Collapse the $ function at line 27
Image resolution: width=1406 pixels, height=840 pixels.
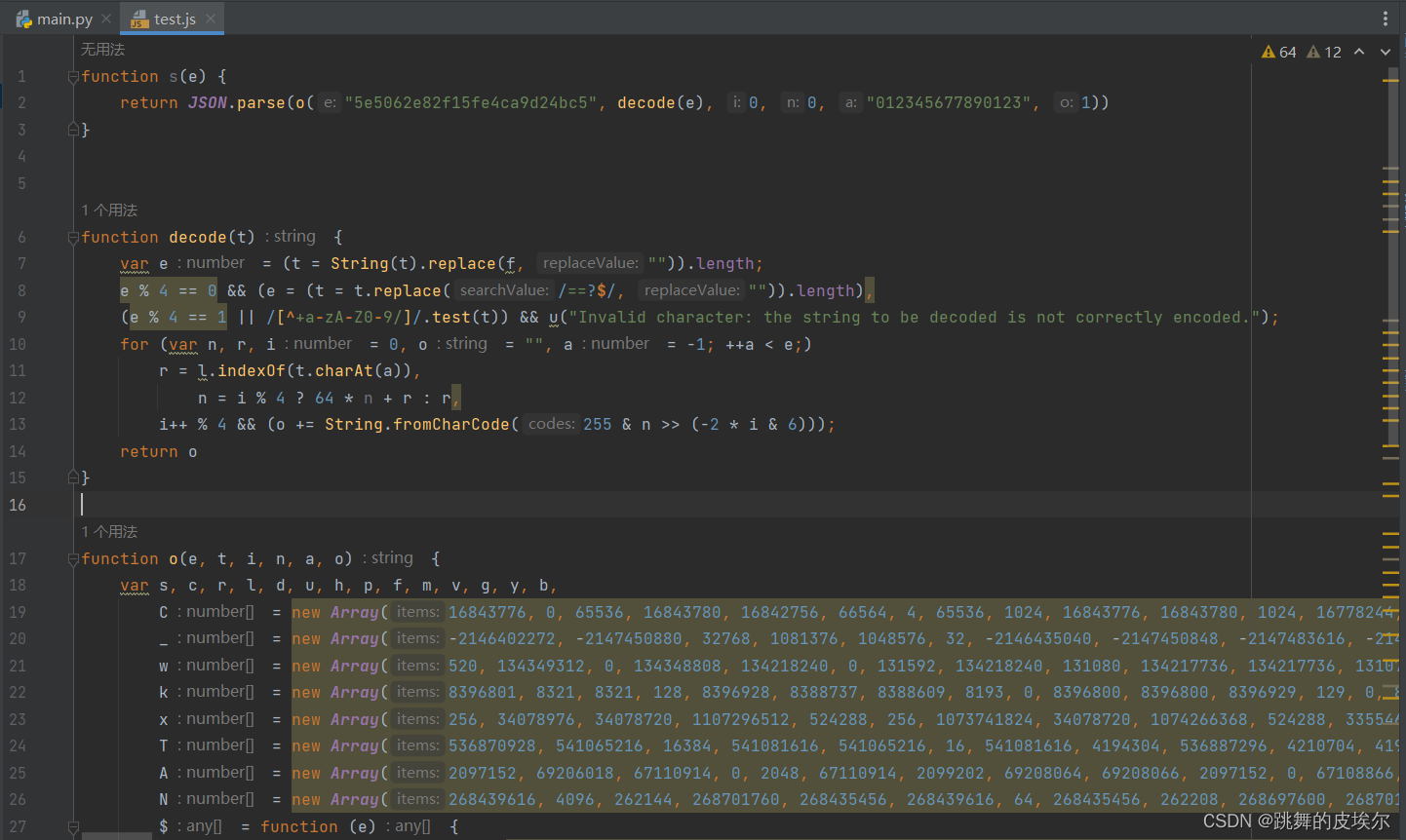73,826
